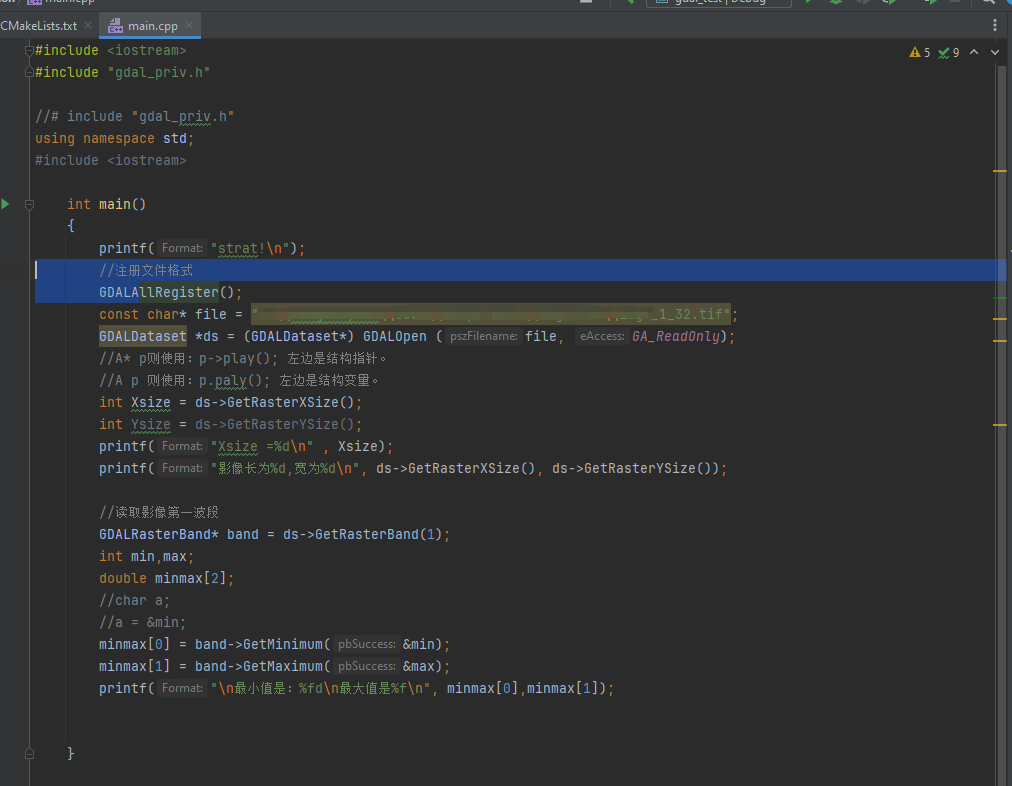Click the pszFilename parameter hint in GDALOpen
The width and height of the screenshot is (1012, 786).
[x=483, y=337]
